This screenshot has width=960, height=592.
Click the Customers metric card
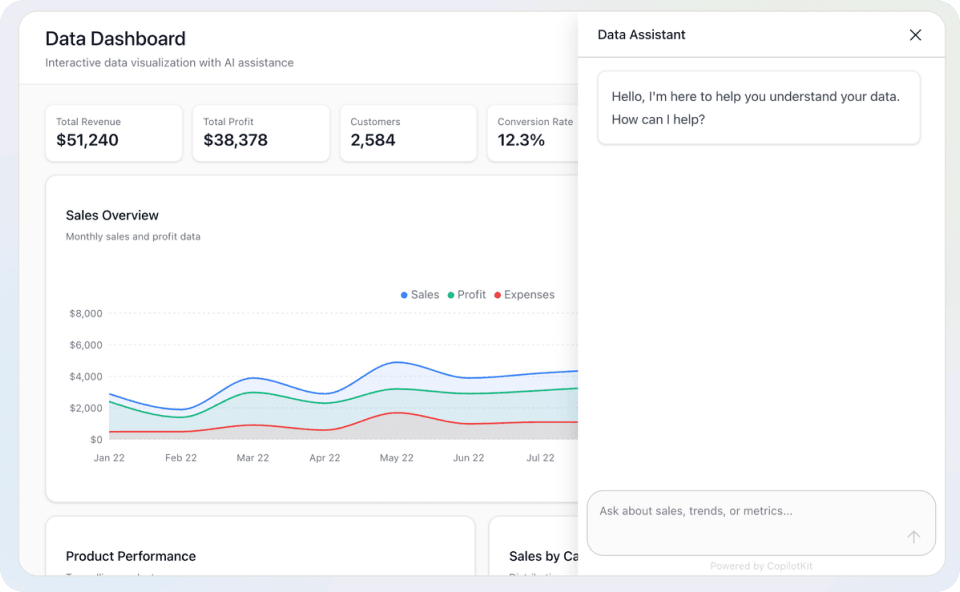point(408,133)
